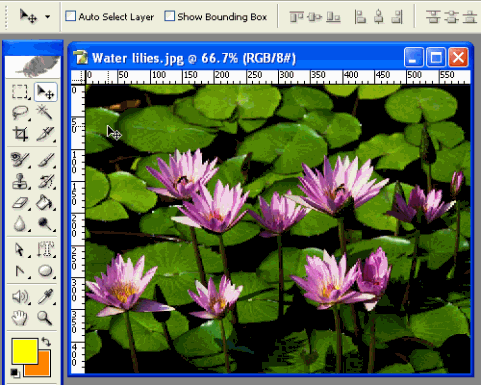Click the align top edges button
Viewport: 481px width, 385px height.
pos(296,17)
